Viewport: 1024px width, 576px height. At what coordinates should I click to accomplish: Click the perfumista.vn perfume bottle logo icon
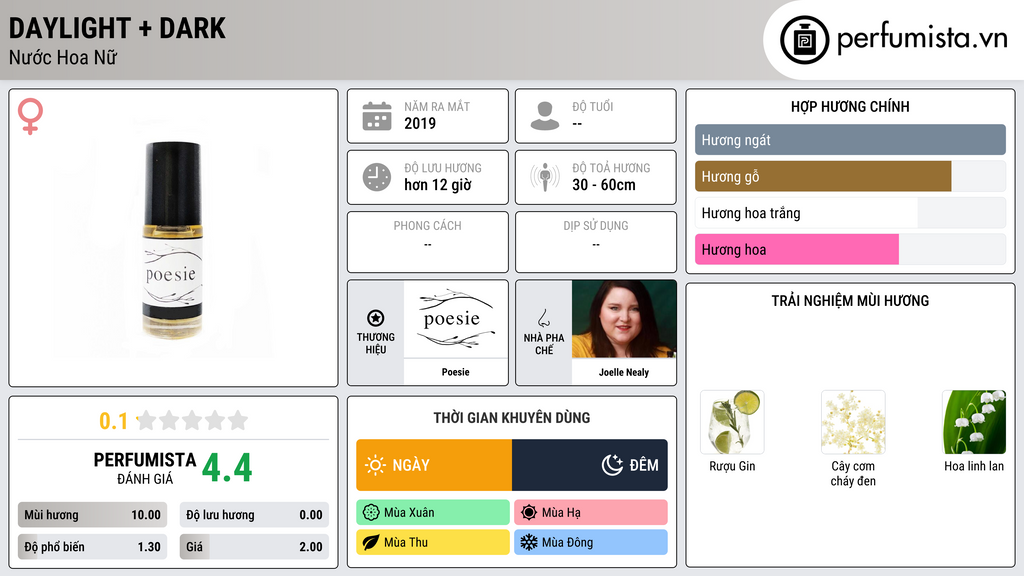coord(804,40)
